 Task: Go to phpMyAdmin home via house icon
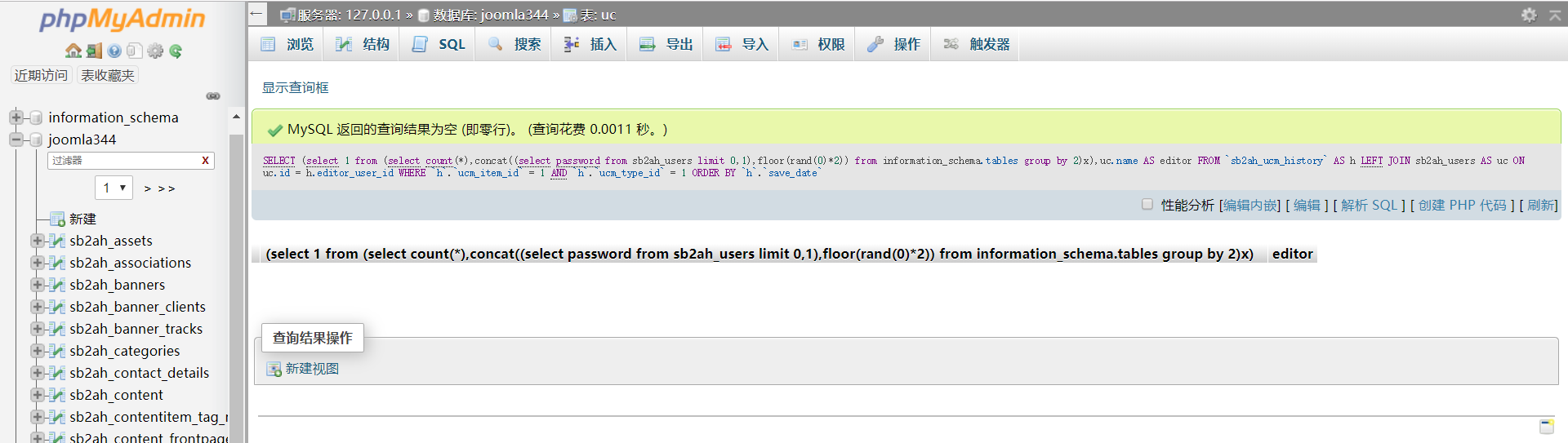pos(73,51)
